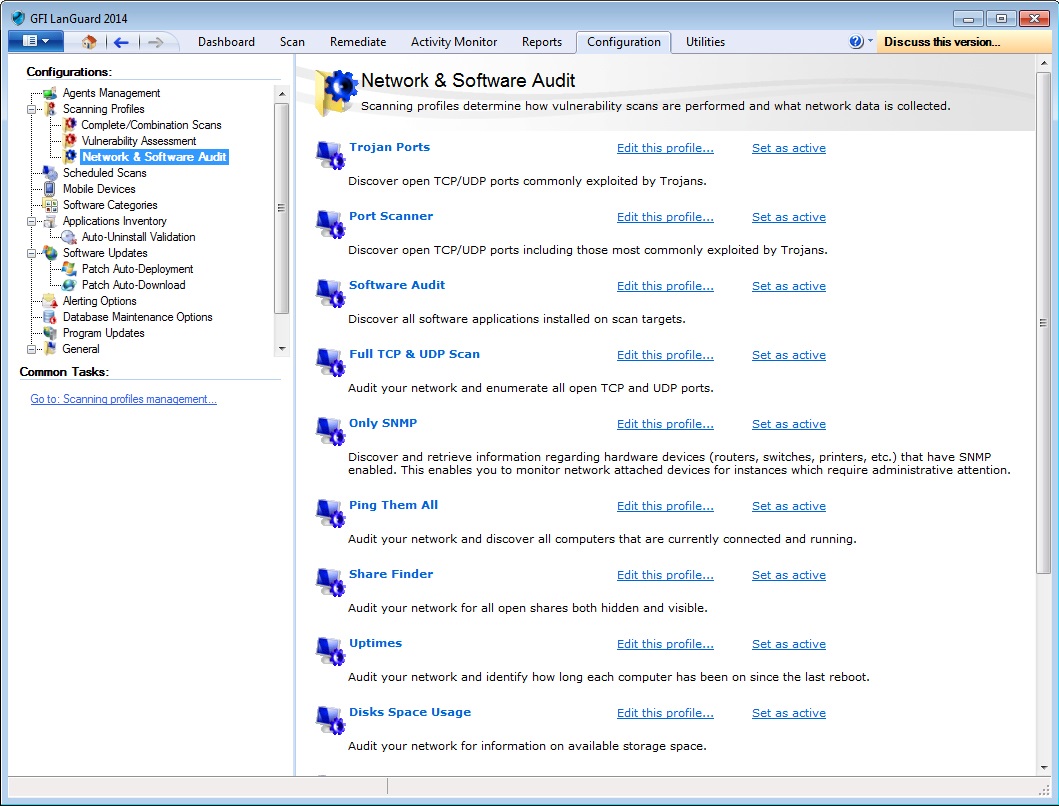Click the Only SNMP profile icon
1059x806 pixels.
click(331, 432)
